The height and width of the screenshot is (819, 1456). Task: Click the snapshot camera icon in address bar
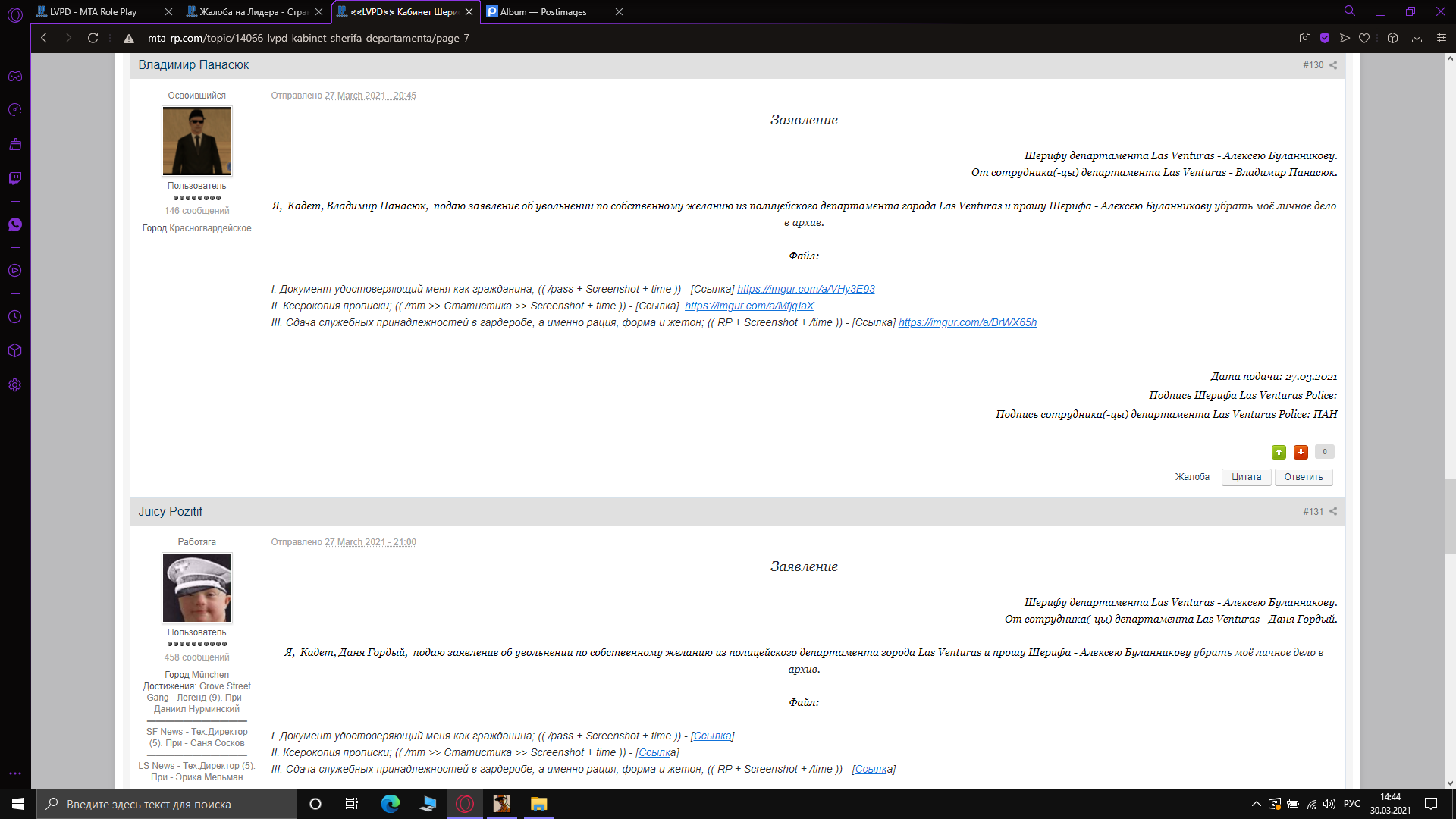pyautogui.click(x=1304, y=38)
